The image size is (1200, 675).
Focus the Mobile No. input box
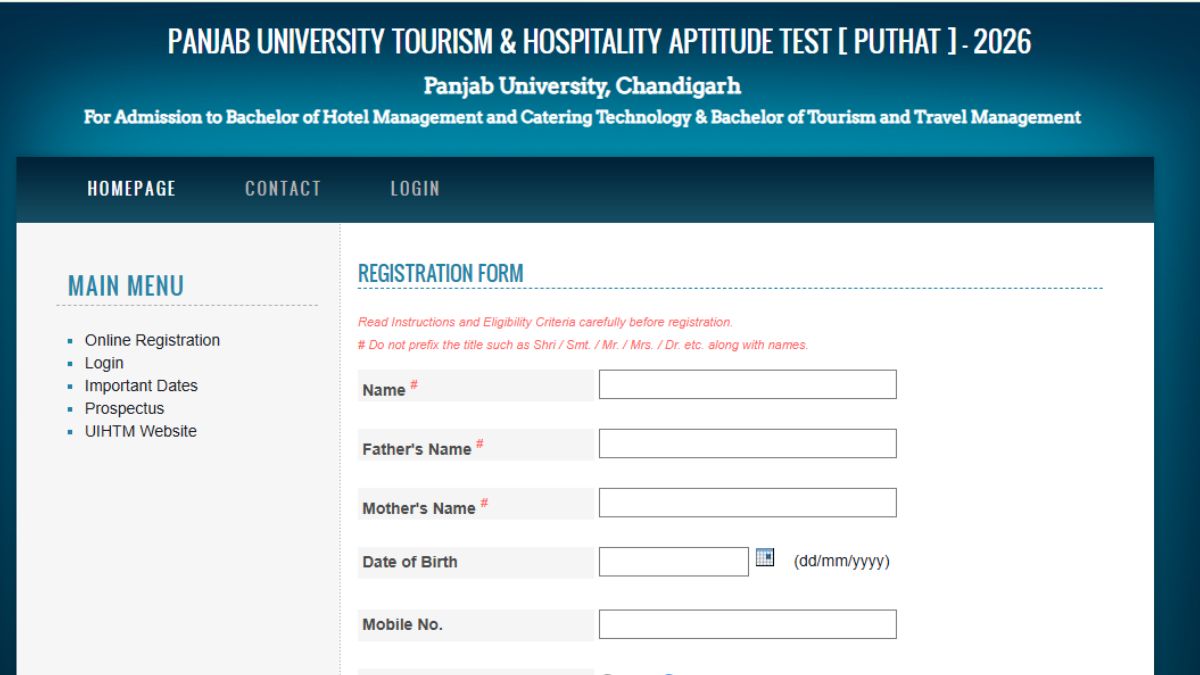[x=747, y=625]
